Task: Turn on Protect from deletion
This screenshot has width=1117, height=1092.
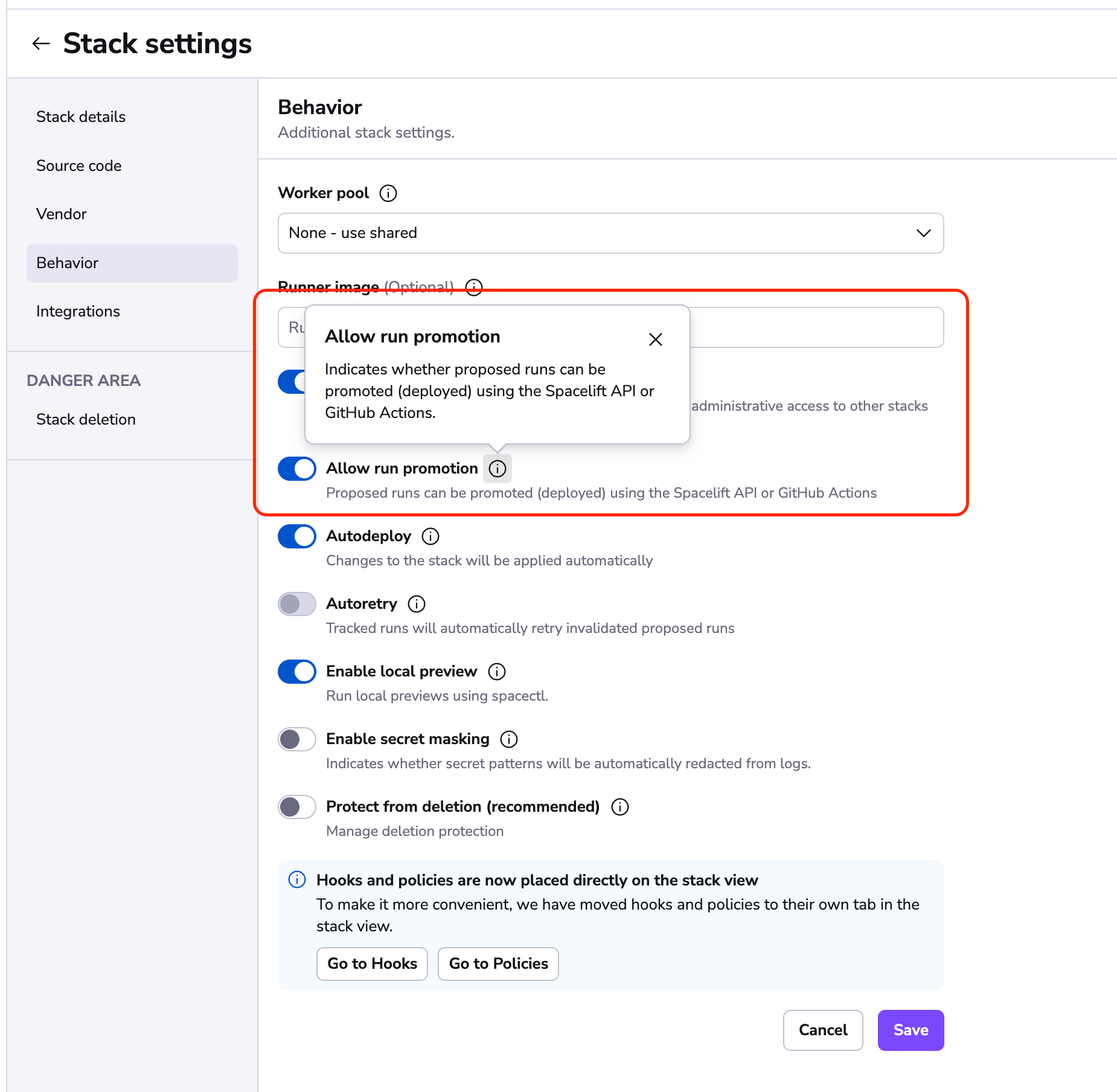Action: (x=296, y=807)
